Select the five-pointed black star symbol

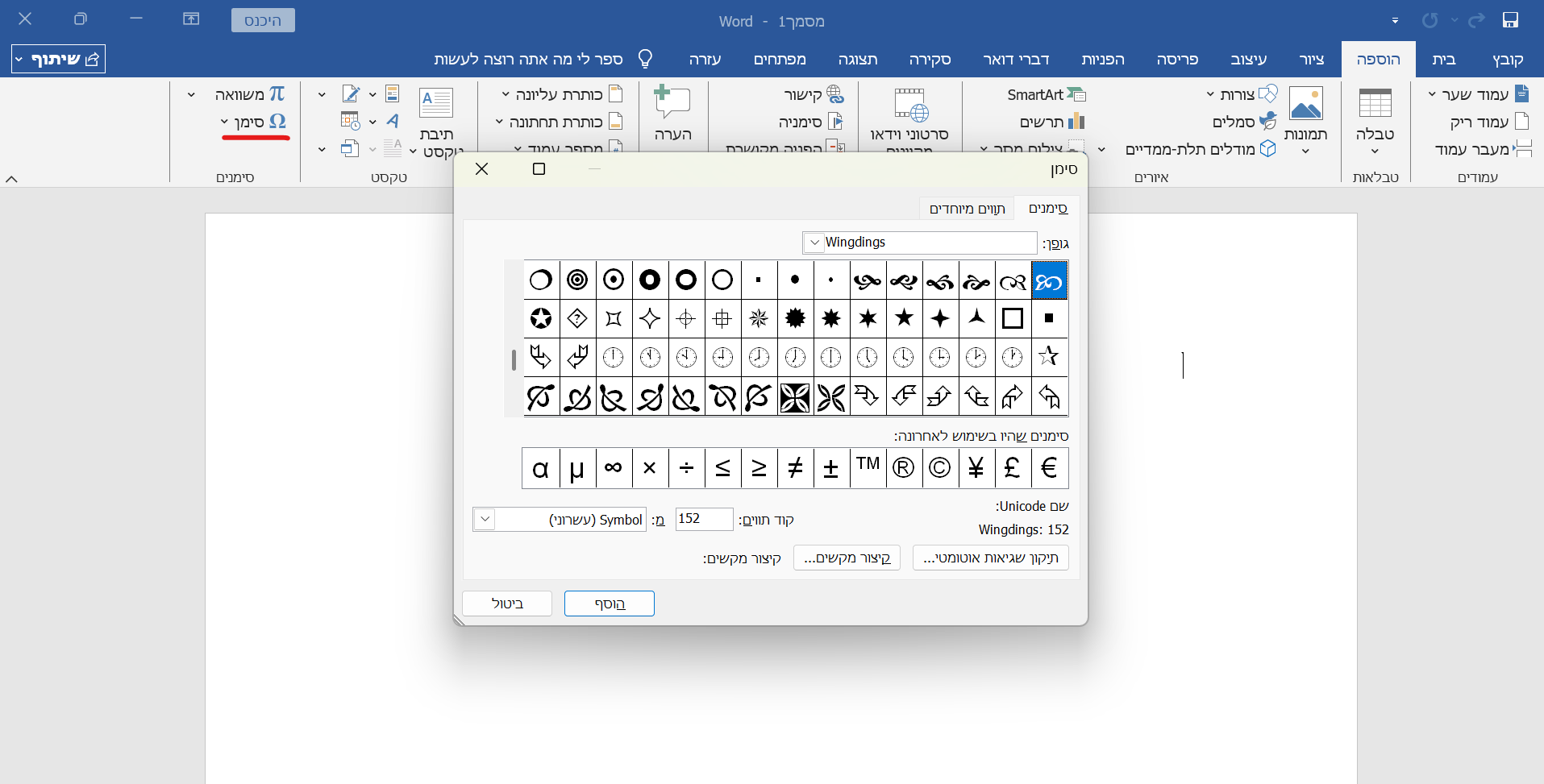click(904, 318)
